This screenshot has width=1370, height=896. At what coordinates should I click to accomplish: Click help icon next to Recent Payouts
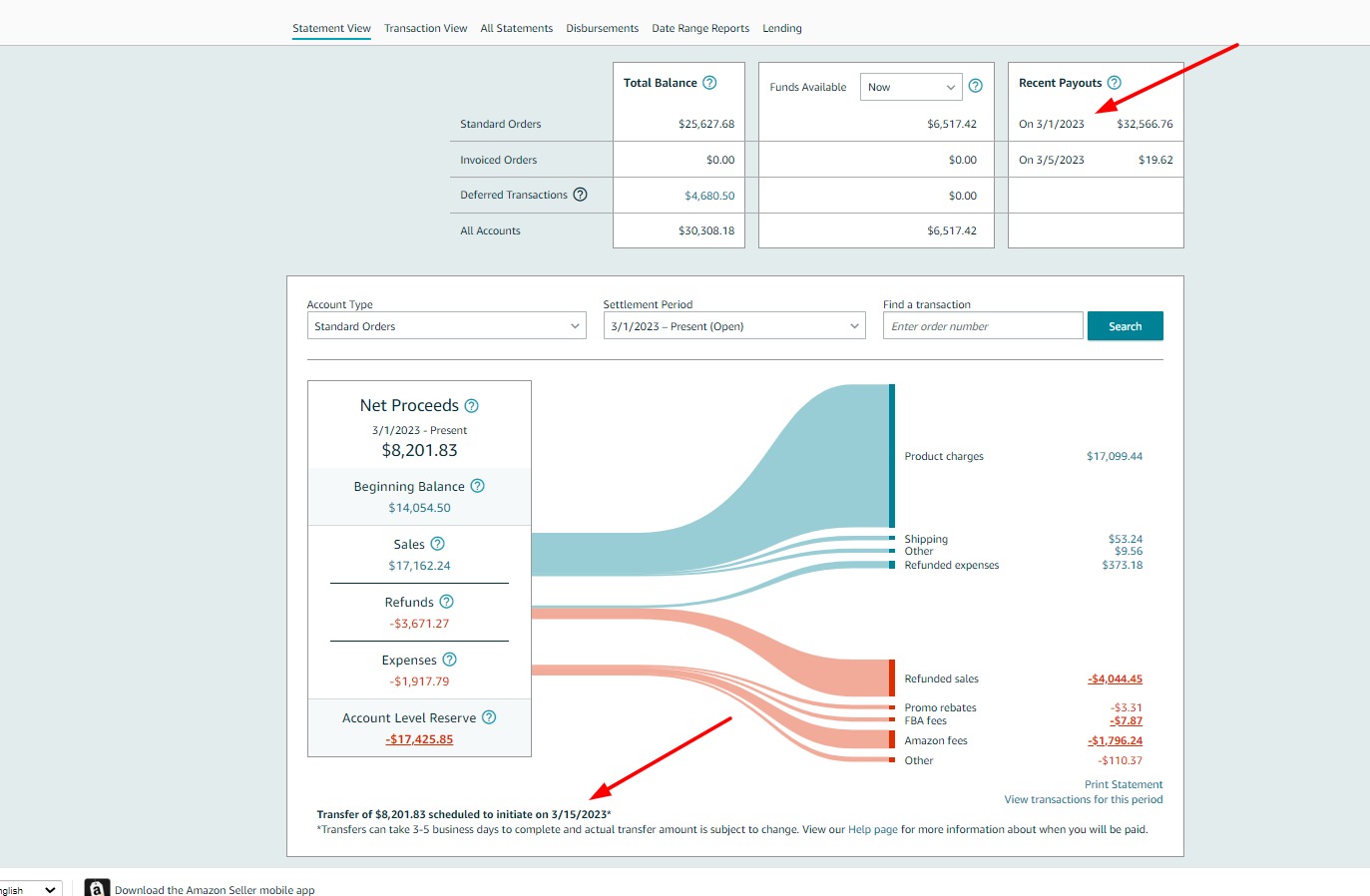click(1115, 83)
